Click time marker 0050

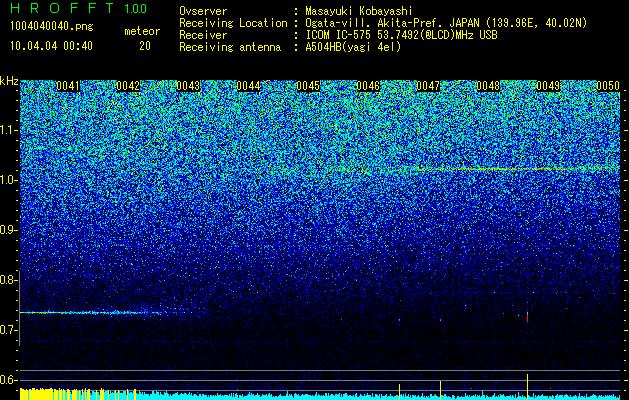pyautogui.click(x=608, y=86)
